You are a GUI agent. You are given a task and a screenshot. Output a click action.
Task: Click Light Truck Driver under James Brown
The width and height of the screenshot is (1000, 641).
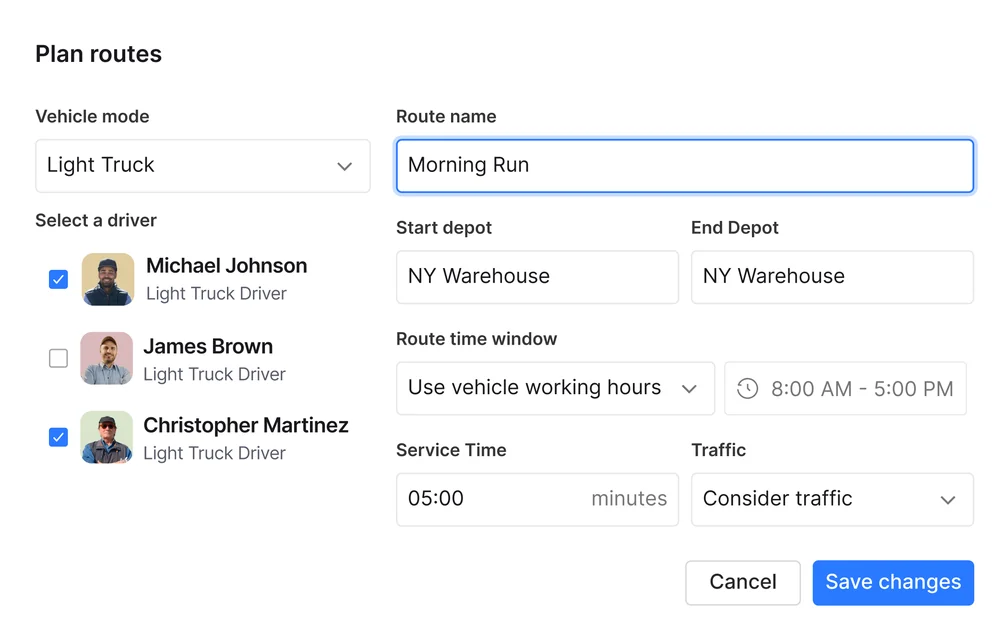(214, 374)
